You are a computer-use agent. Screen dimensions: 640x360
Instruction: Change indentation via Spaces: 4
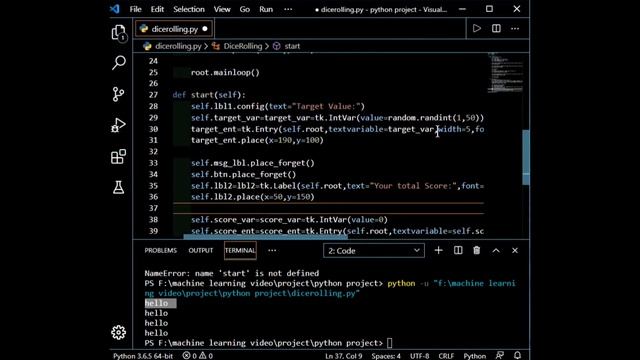386,356
